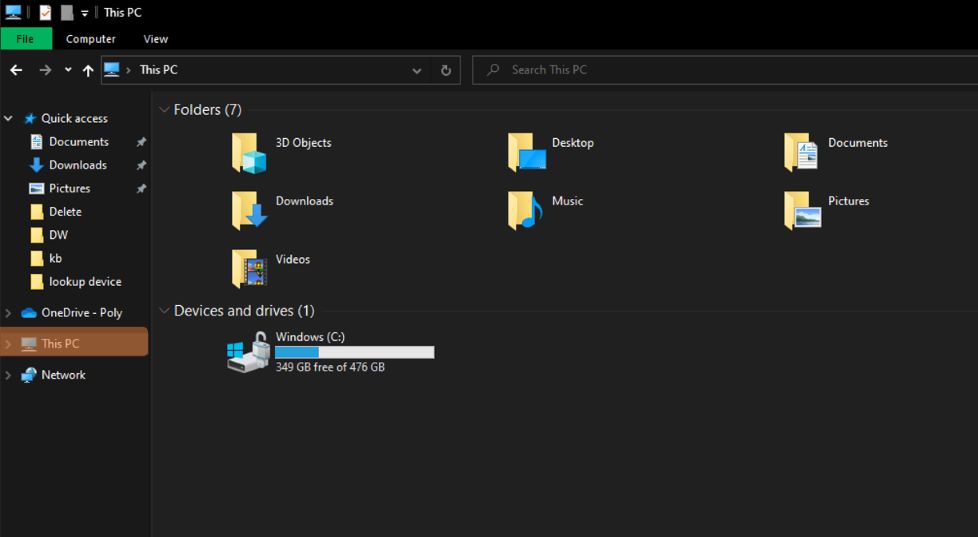Click the pin icon next to Downloads
The height and width of the screenshot is (537, 978).
pos(142,165)
